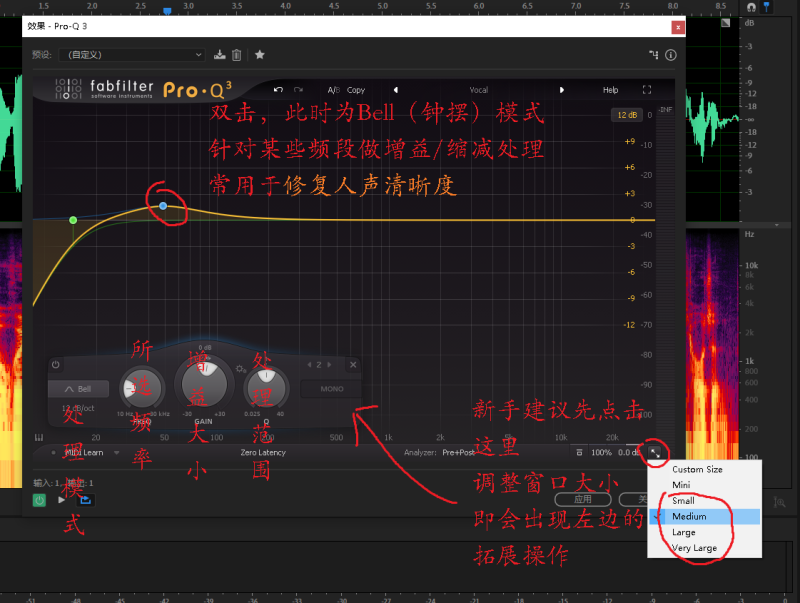This screenshot has height=603, width=800.
Task: Open the Bell filter shape selector
Action: click(x=78, y=389)
